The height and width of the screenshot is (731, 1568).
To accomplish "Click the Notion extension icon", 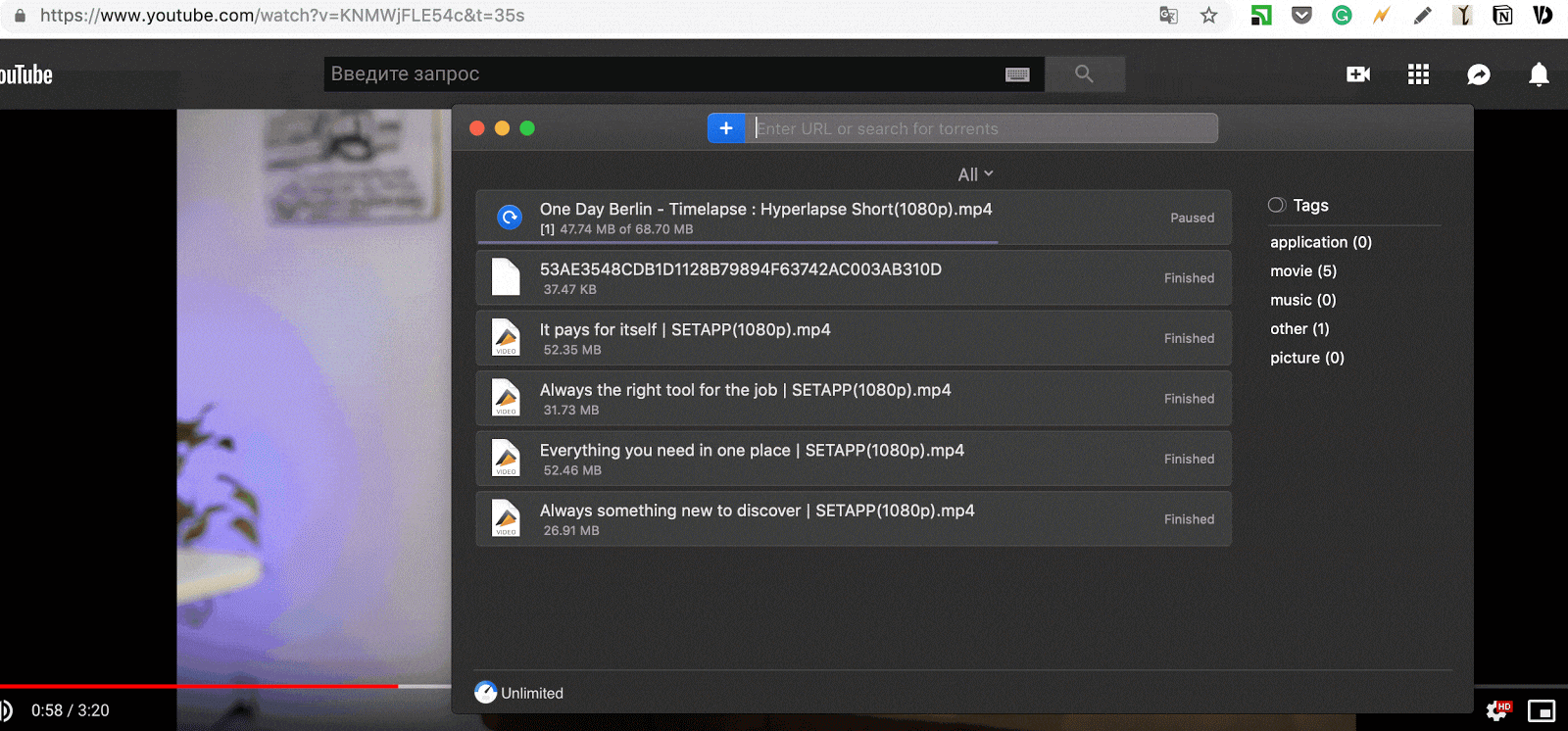I will pos(1502,16).
